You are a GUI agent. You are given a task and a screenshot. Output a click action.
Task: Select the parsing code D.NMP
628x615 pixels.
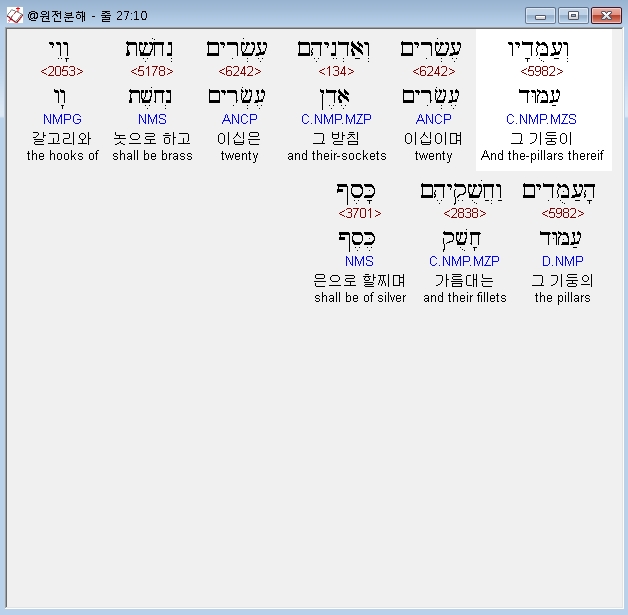pos(563,261)
